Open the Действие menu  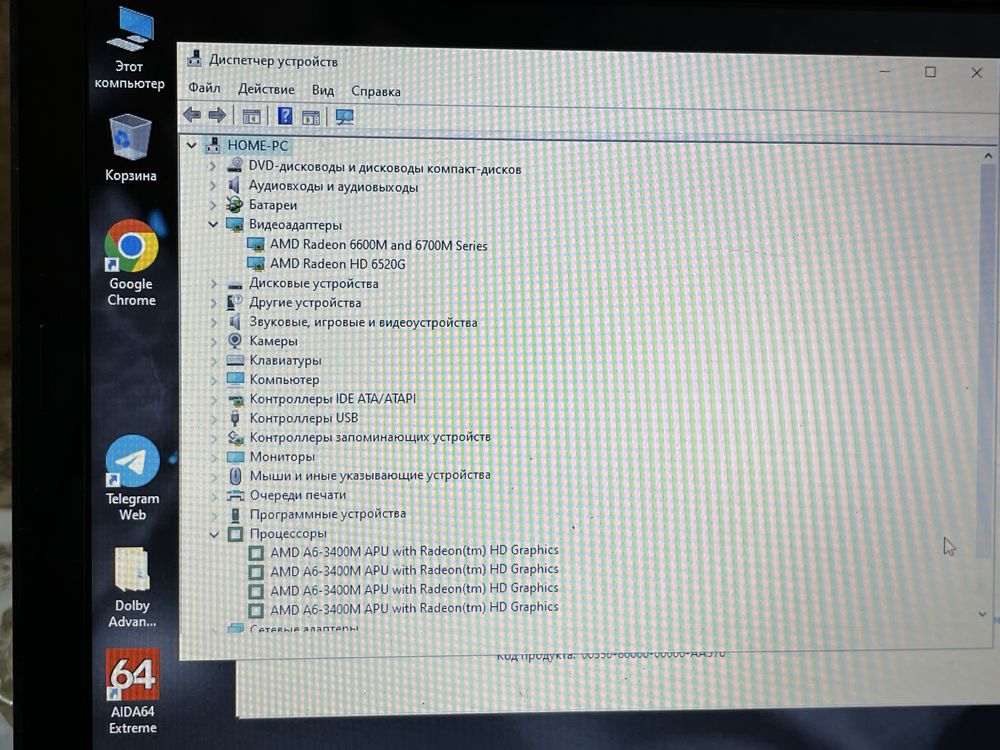tap(266, 89)
